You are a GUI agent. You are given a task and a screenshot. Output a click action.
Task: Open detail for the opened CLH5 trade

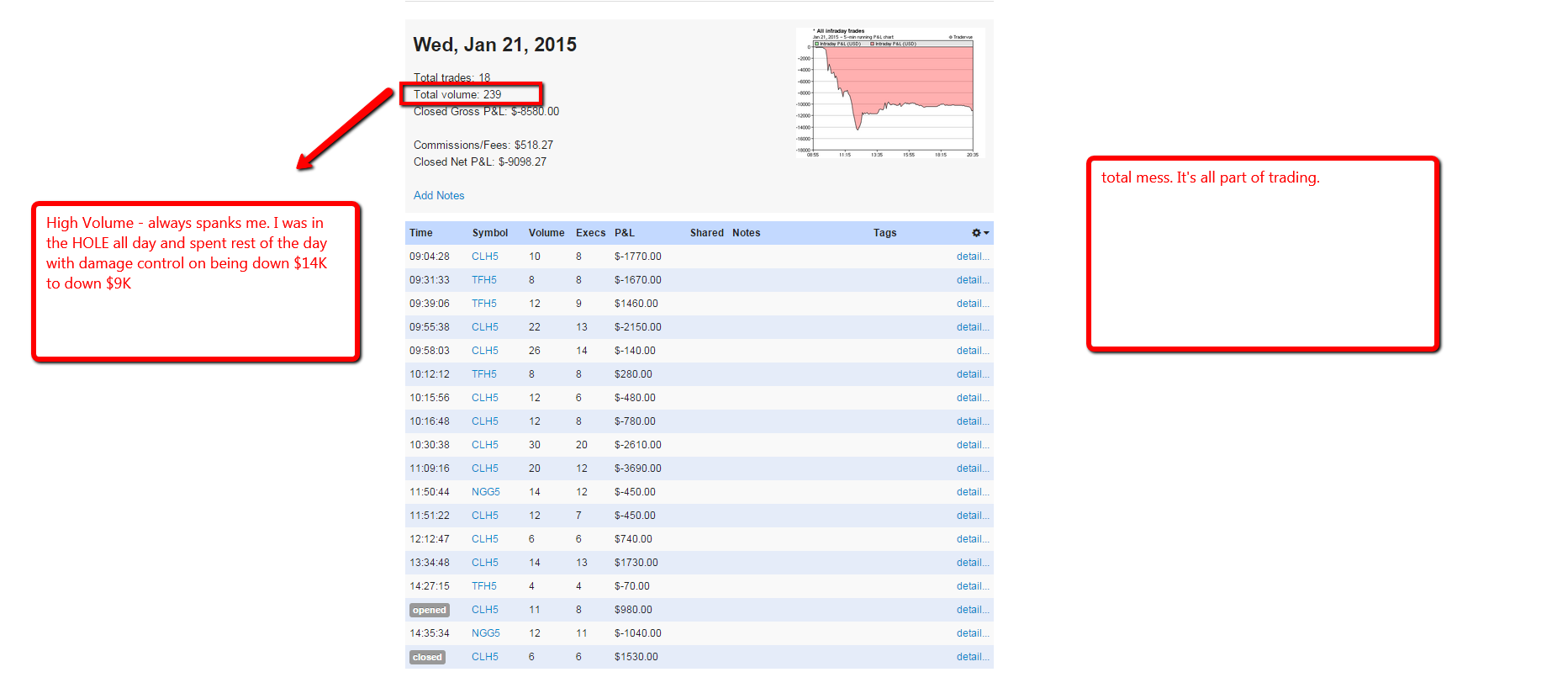pyautogui.click(x=973, y=610)
